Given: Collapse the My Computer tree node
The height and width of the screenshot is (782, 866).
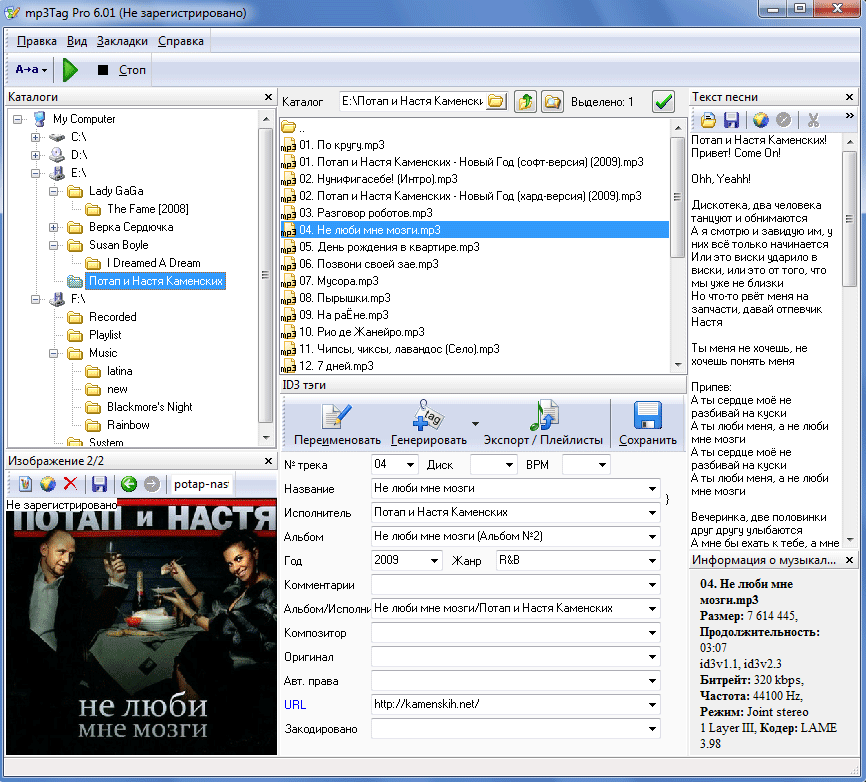Looking at the screenshot, I should pyautogui.click(x=18, y=119).
